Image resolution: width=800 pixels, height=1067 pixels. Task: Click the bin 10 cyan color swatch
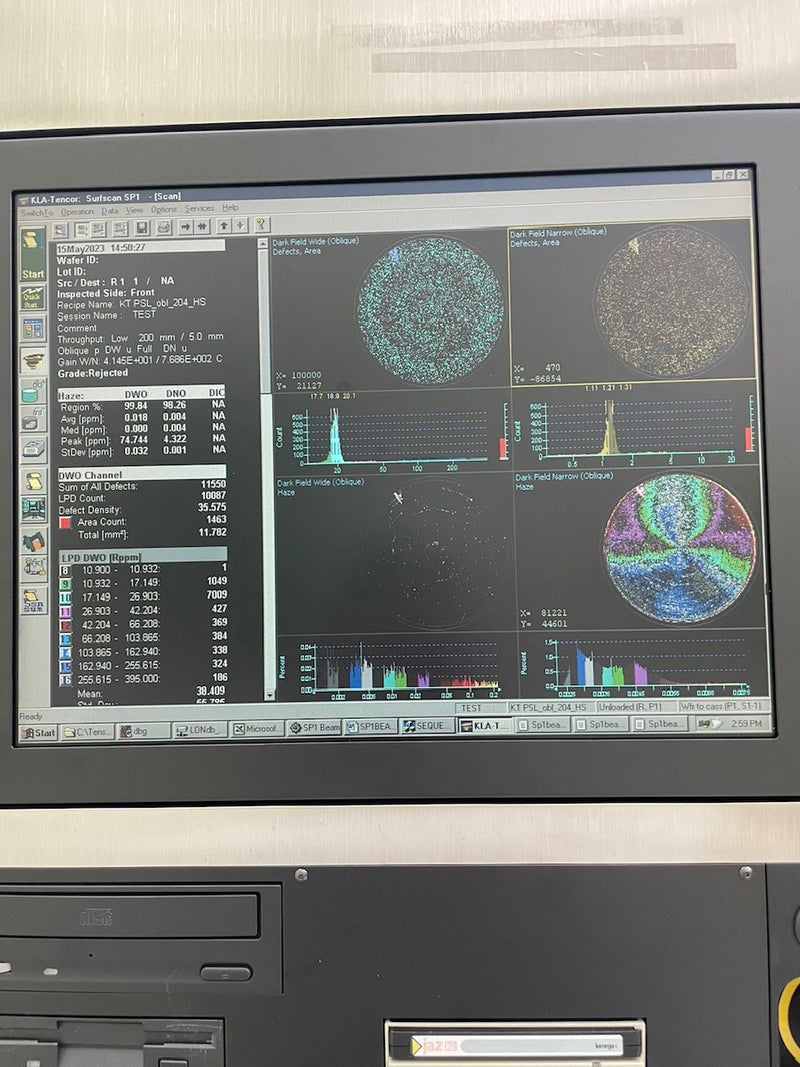[65, 597]
